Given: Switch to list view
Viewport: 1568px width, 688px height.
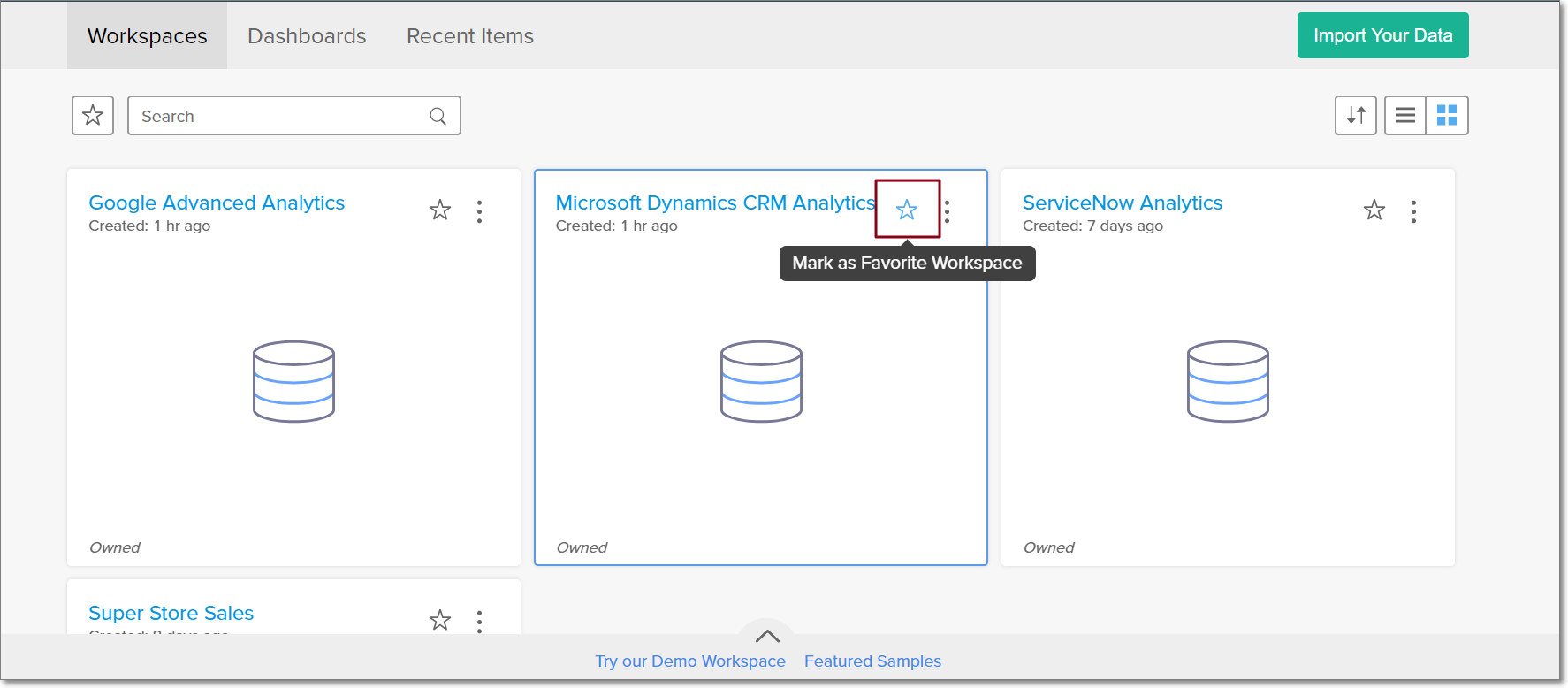Looking at the screenshot, I should point(1405,116).
